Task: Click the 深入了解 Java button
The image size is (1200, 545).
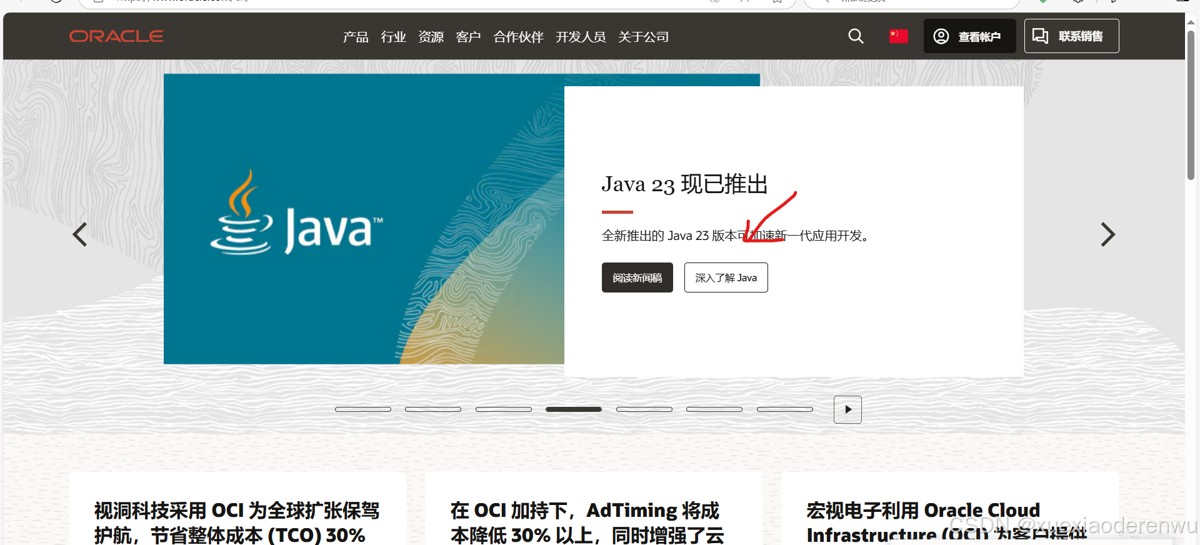Action: click(x=726, y=278)
